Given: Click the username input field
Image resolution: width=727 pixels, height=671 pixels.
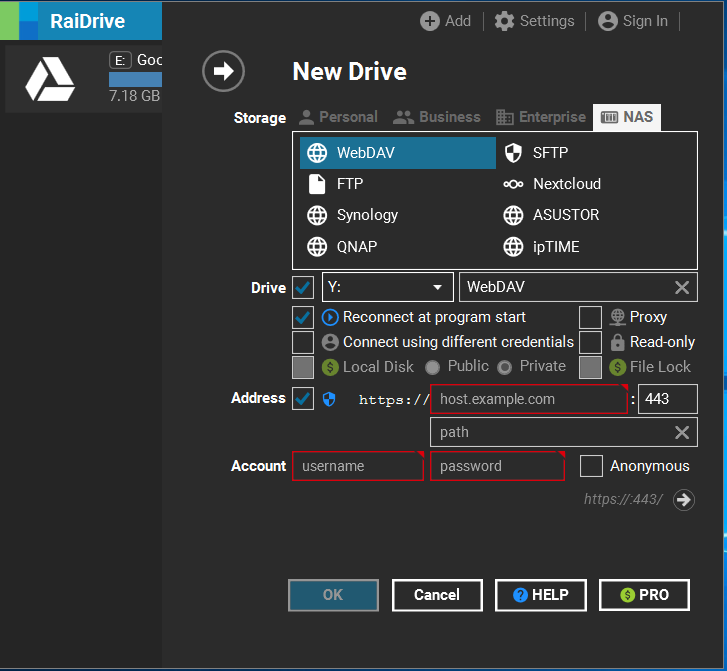Looking at the screenshot, I should point(358,466).
